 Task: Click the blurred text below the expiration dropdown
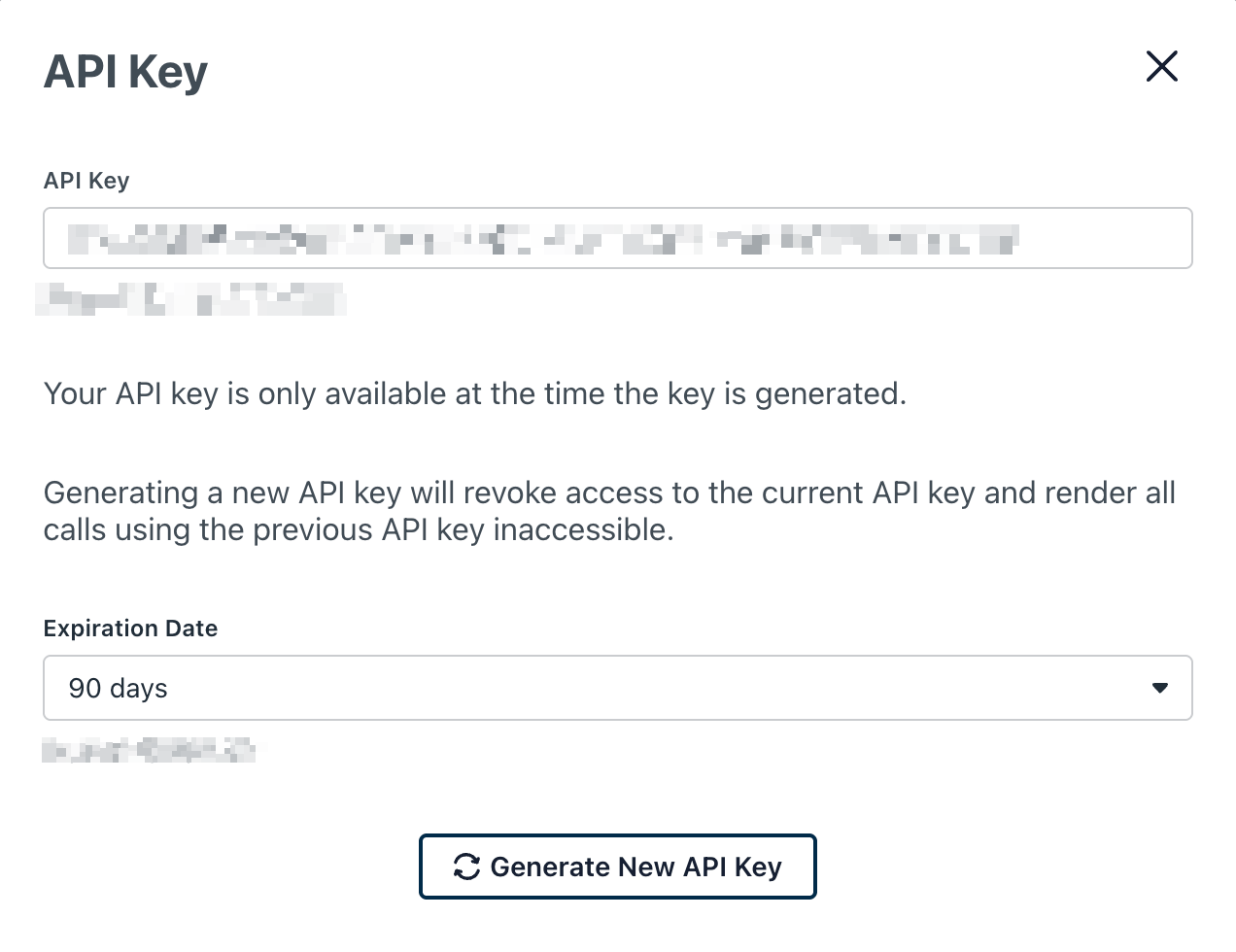tap(149, 750)
